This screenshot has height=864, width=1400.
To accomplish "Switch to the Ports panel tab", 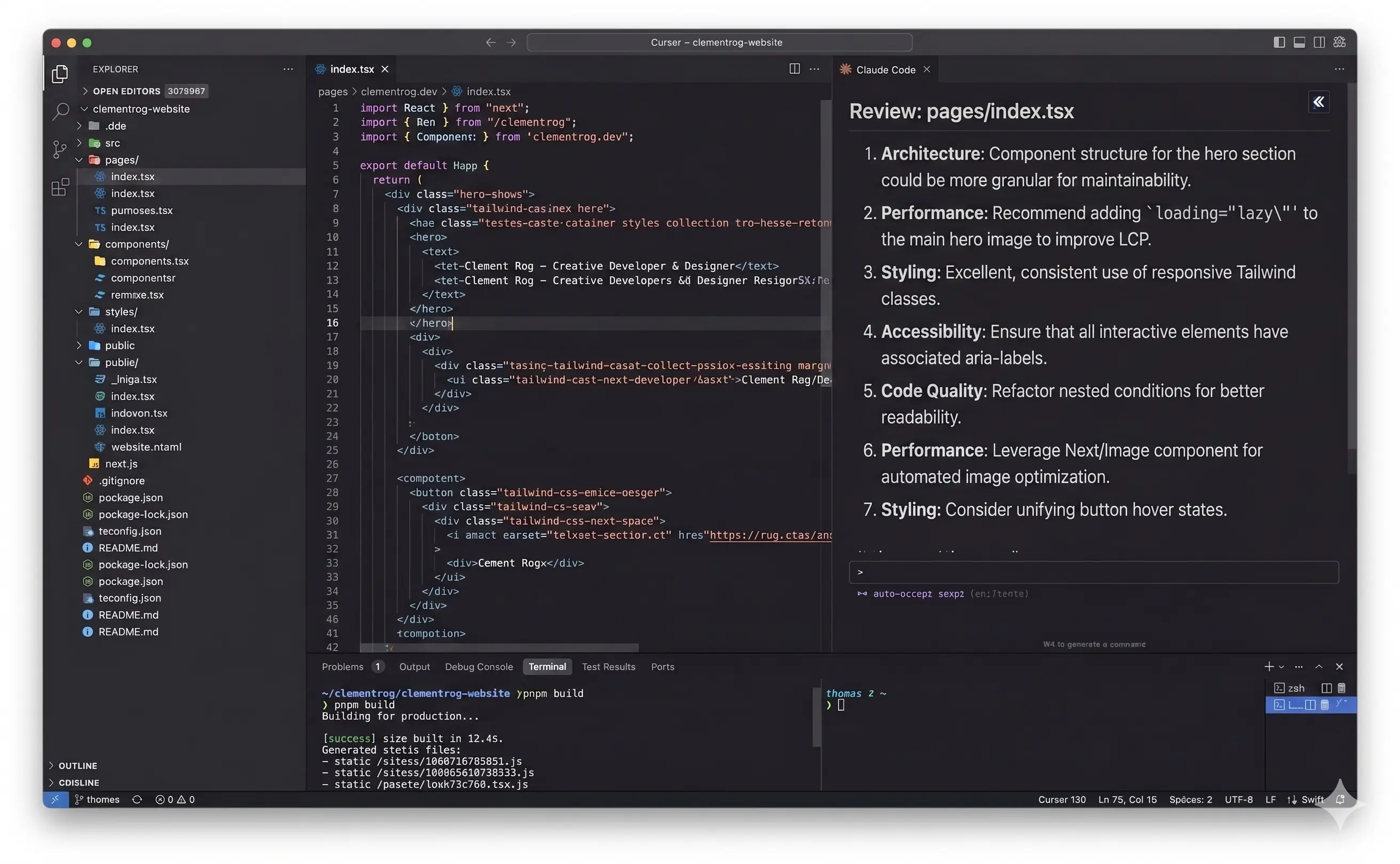I will (x=663, y=667).
